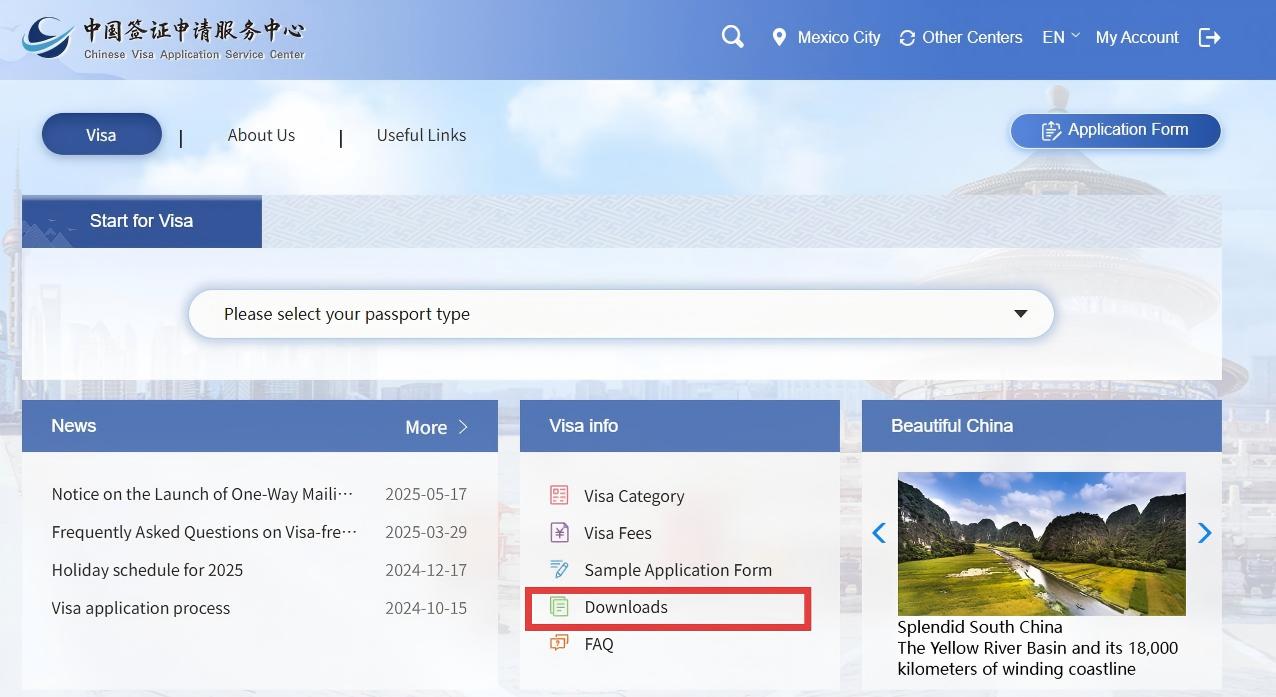The height and width of the screenshot is (697, 1276).
Task: Go to Useful Links menu item
Action: click(421, 135)
